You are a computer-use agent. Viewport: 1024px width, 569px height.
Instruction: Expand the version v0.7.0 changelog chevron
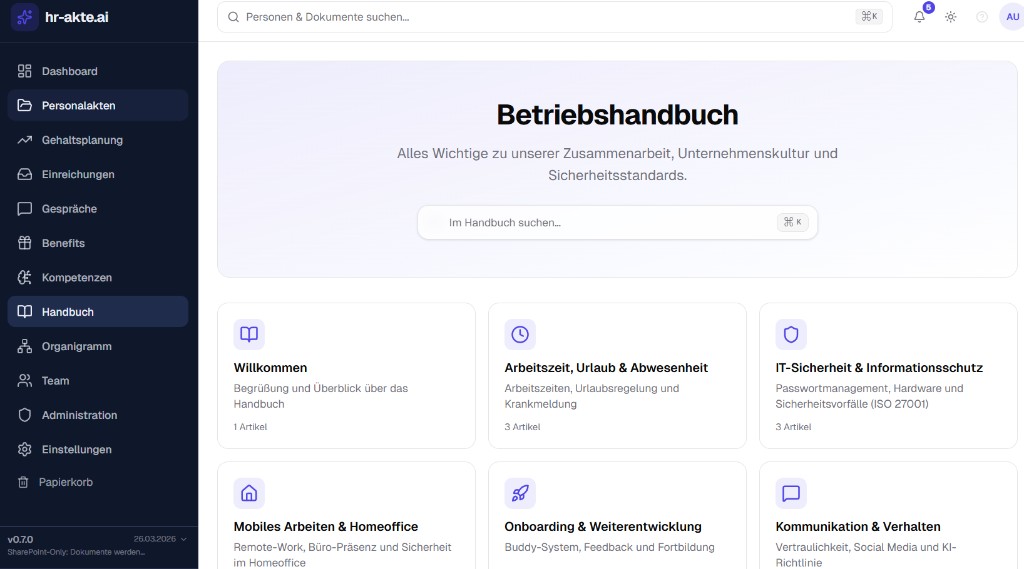(x=183, y=539)
